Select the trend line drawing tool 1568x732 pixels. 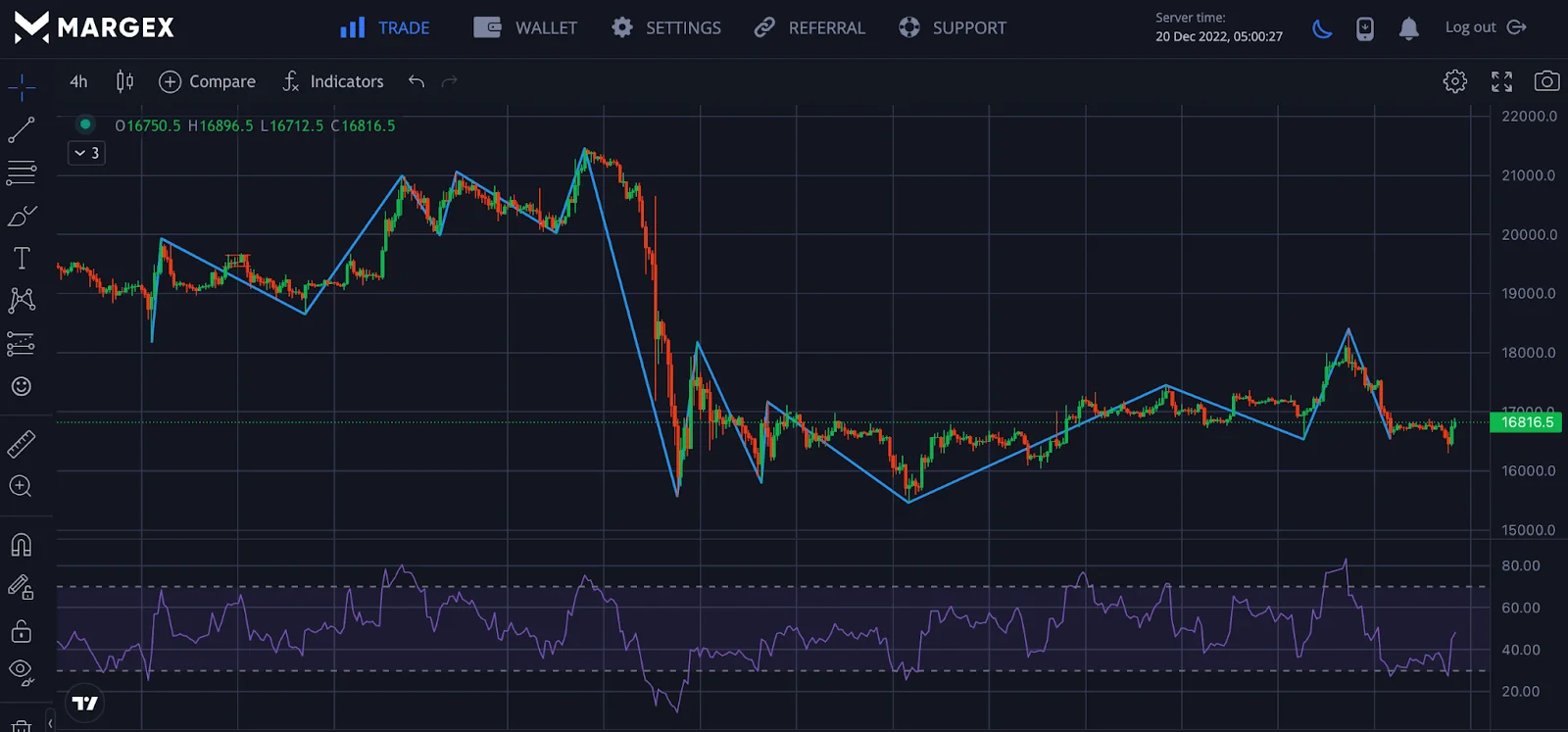point(22,130)
